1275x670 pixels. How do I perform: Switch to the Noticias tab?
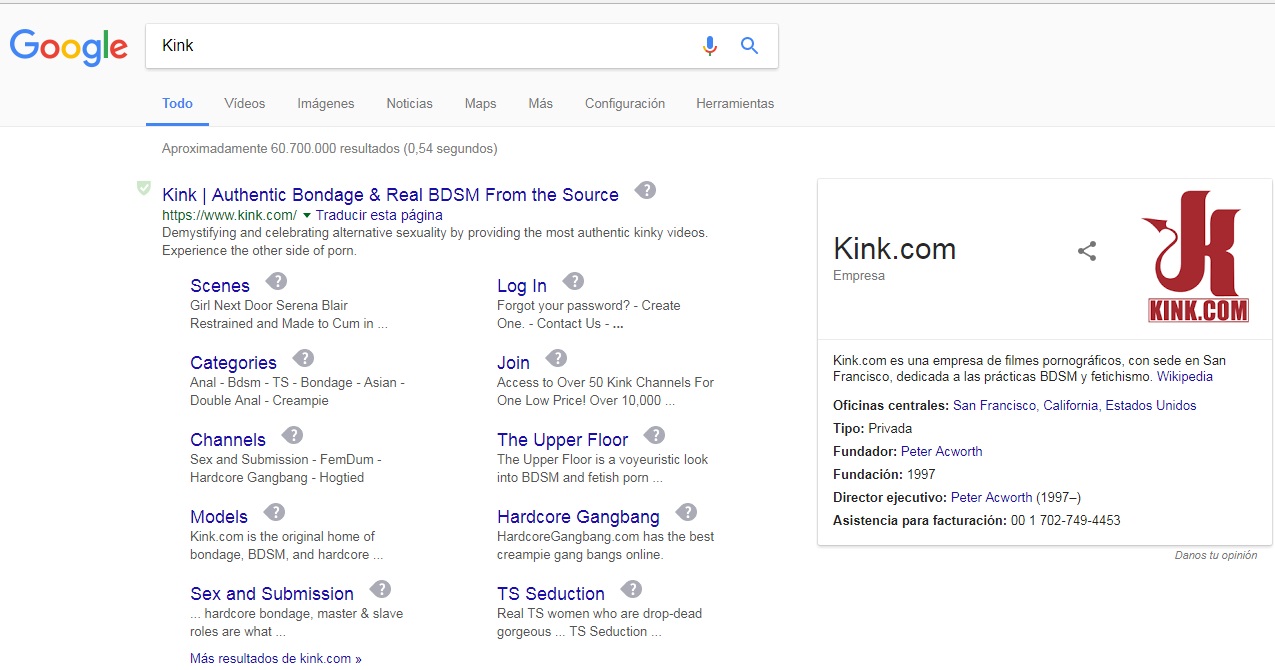click(x=409, y=103)
